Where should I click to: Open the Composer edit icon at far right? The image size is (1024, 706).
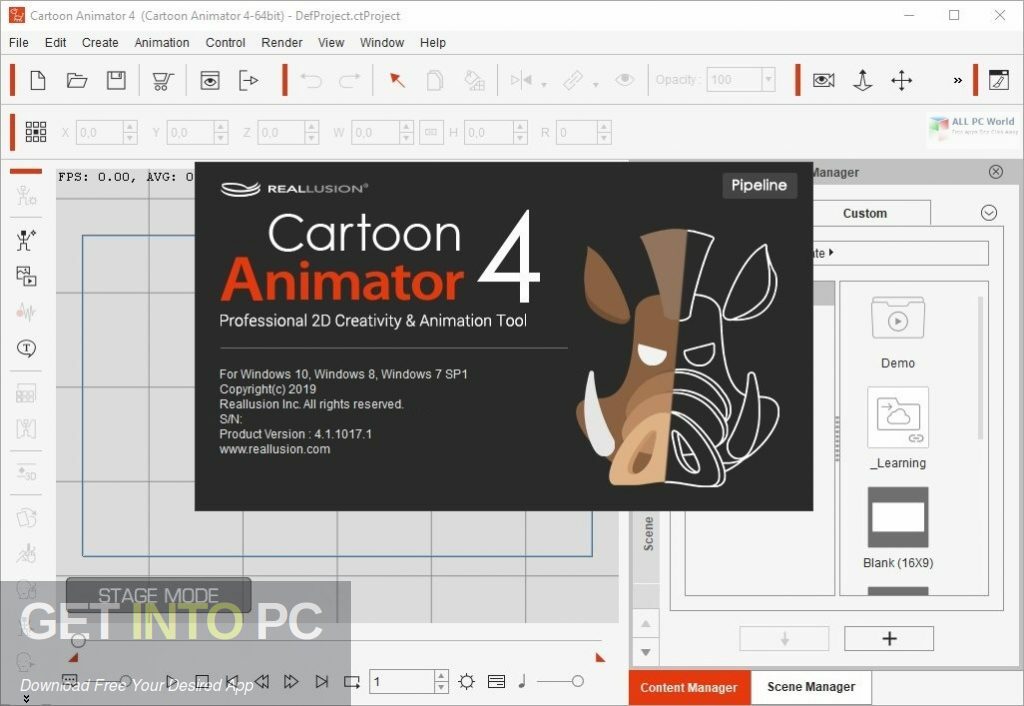pos(999,80)
